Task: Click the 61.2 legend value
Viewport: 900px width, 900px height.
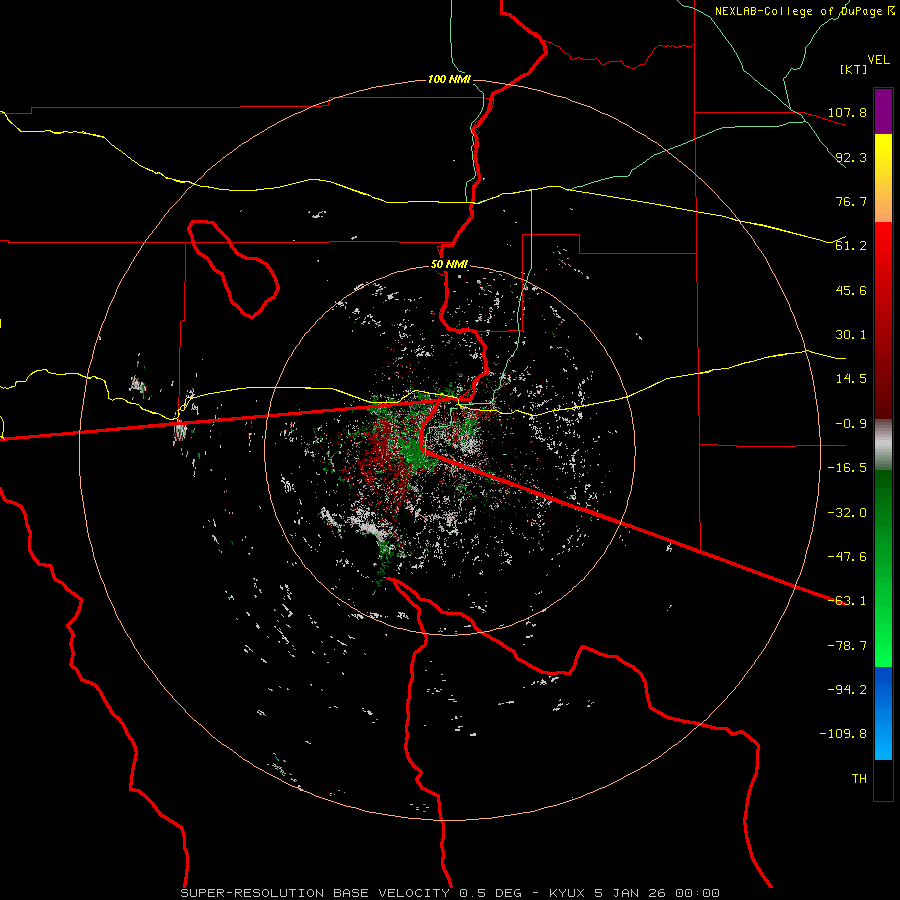Action: [851, 246]
